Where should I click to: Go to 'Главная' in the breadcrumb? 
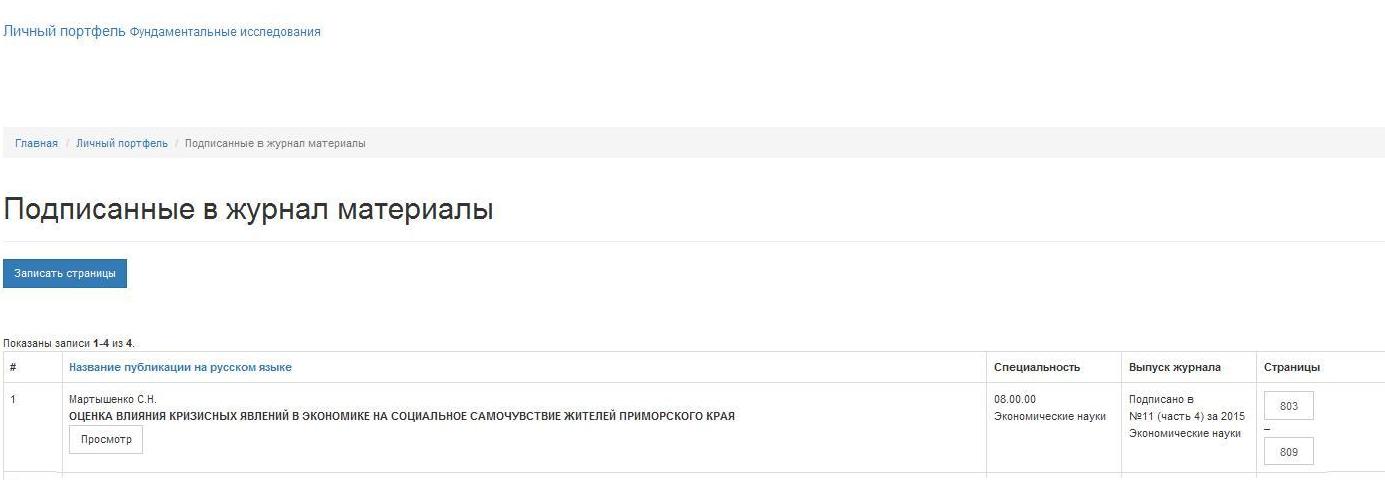[x=36, y=144]
